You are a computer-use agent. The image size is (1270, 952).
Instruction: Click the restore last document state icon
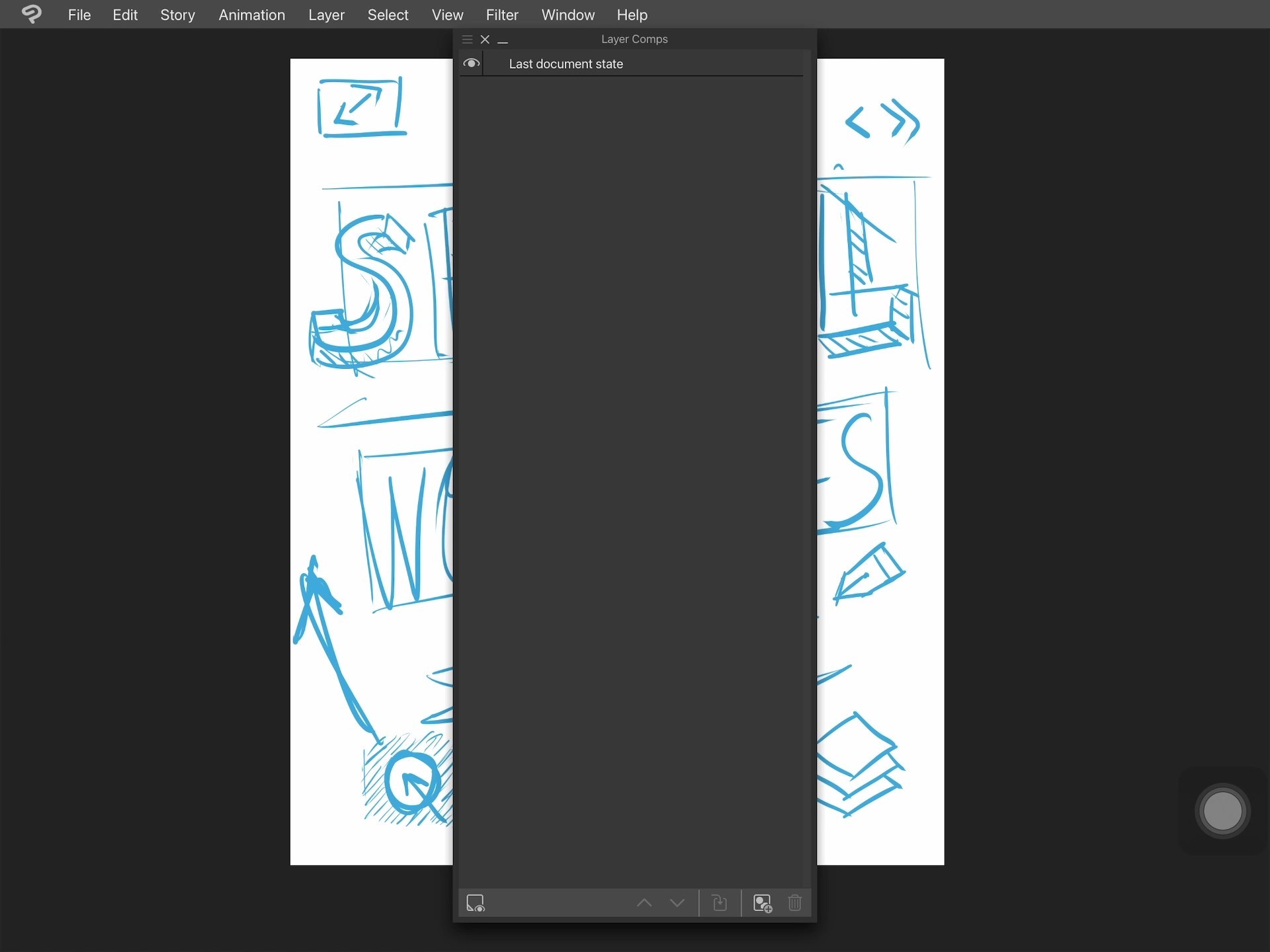point(475,903)
